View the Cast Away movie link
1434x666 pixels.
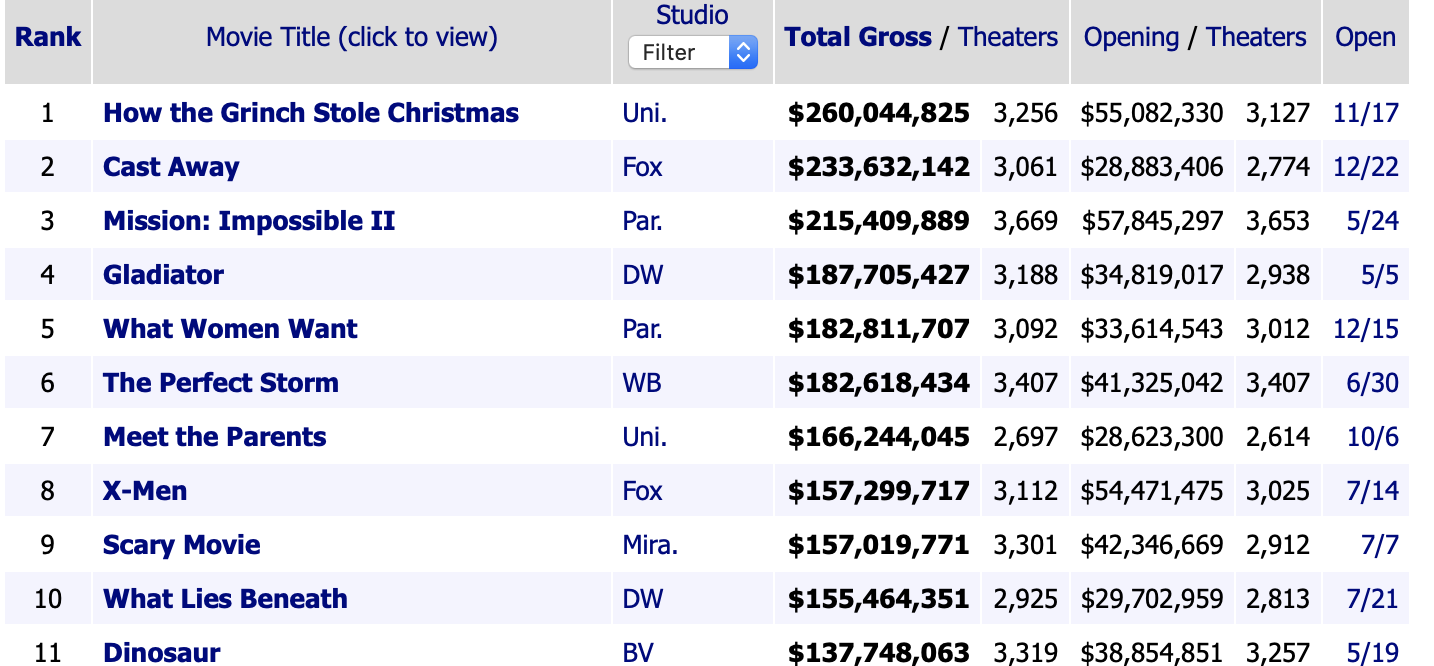click(x=171, y=167)
